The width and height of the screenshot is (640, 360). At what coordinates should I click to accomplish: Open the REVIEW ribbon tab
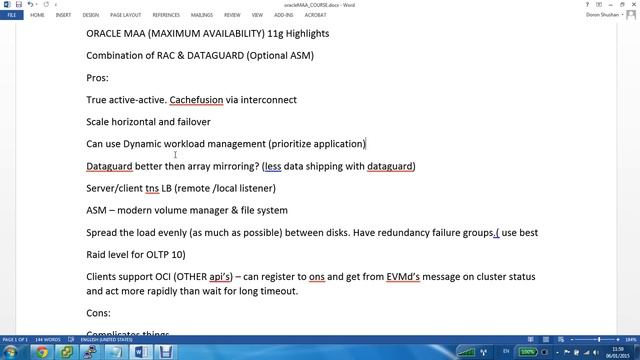(x=232, y=15)
